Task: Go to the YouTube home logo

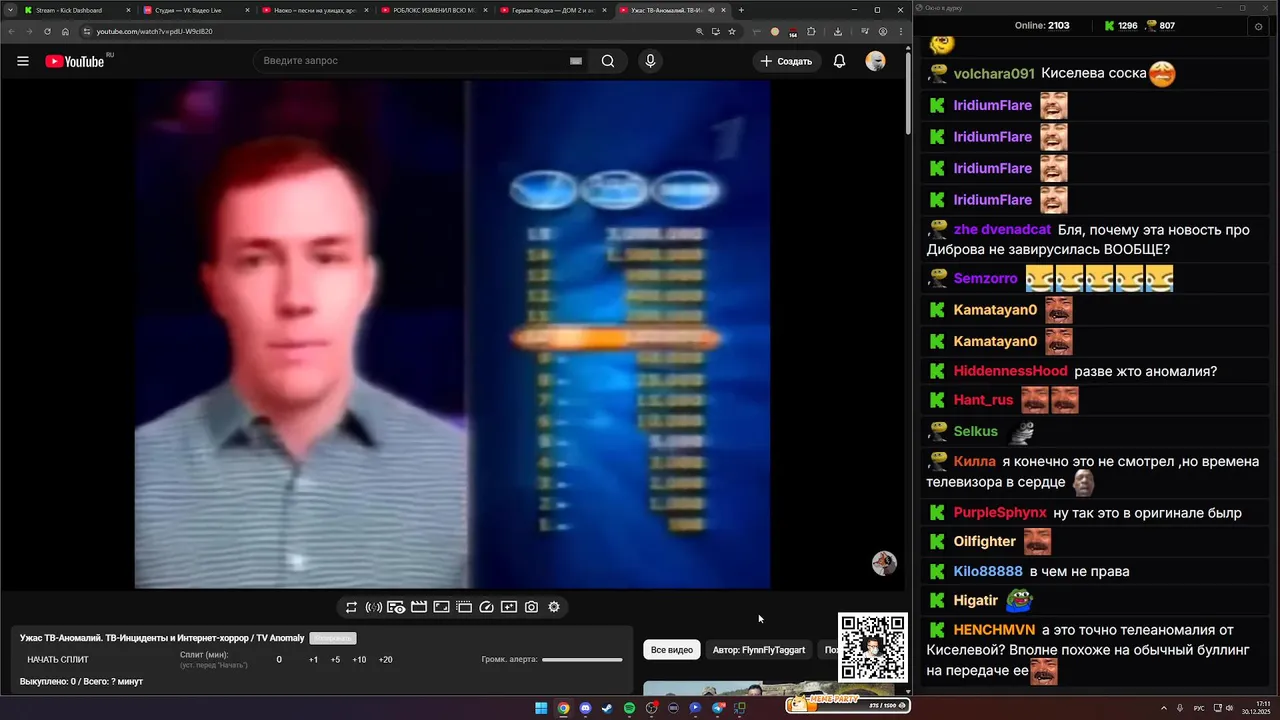Action: coord(75,61)
